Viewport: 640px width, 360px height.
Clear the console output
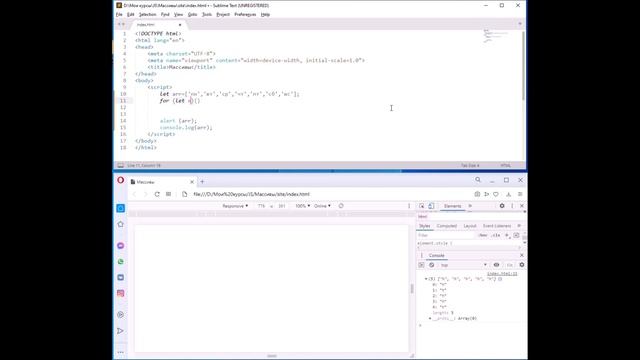point(431,265)
